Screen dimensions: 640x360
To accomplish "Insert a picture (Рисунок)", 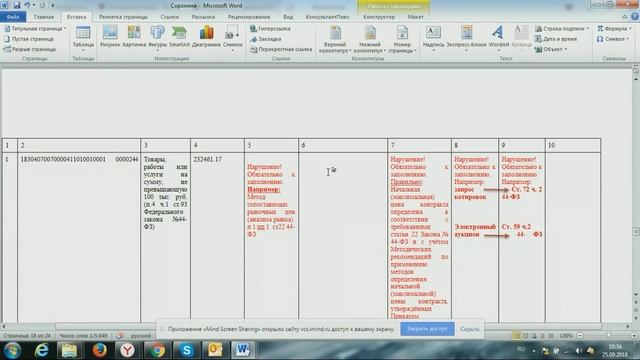I will [110, 36].
